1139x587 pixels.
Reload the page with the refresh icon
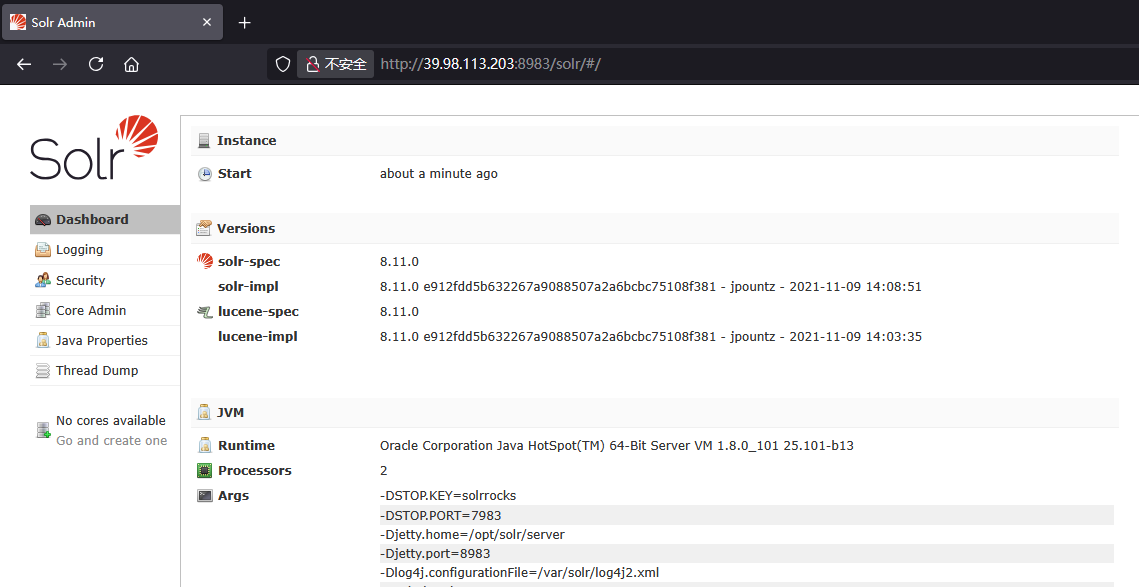coord(96,64)
